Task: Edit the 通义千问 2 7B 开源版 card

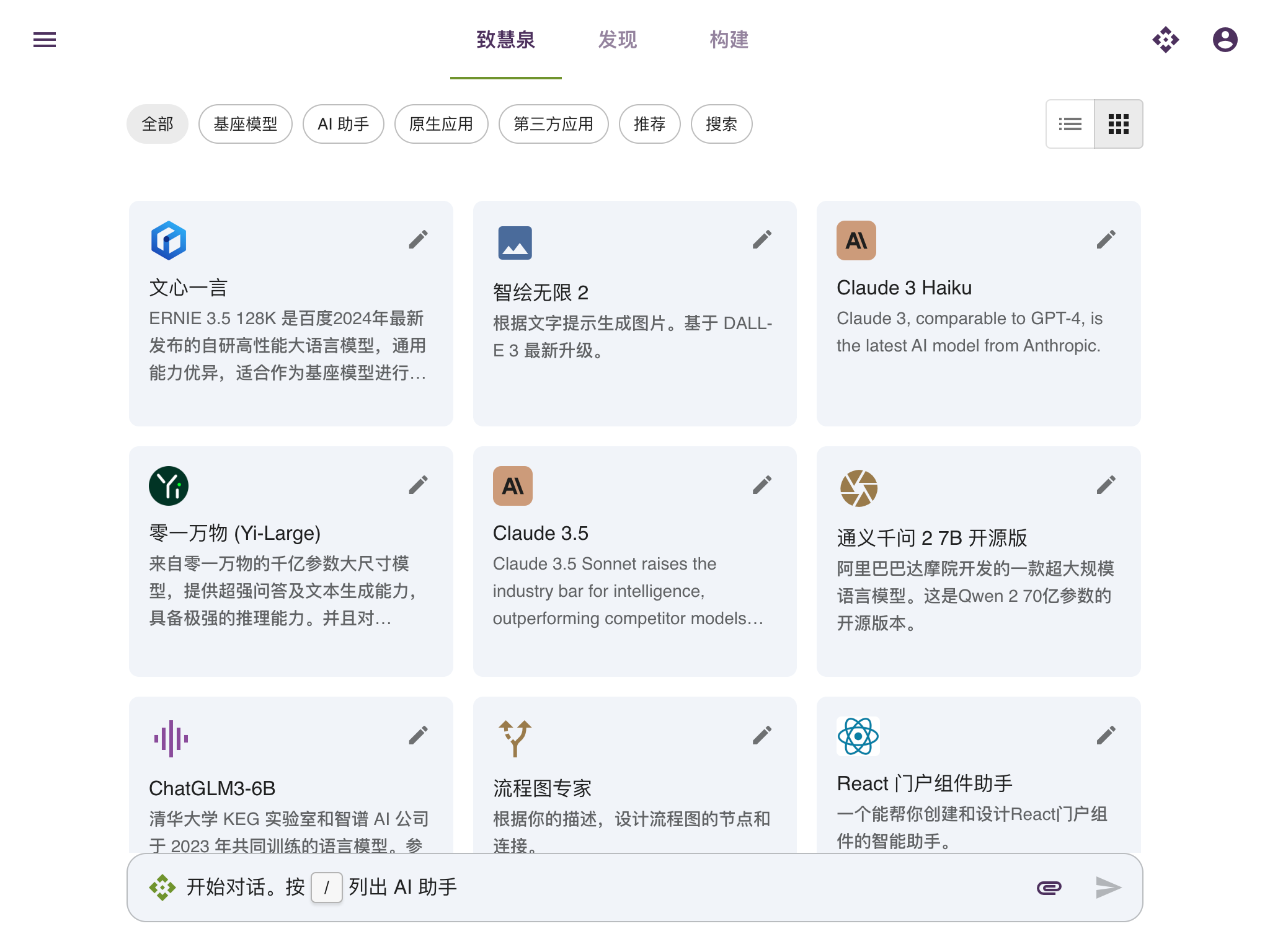Action: (x=1106, y=485)
